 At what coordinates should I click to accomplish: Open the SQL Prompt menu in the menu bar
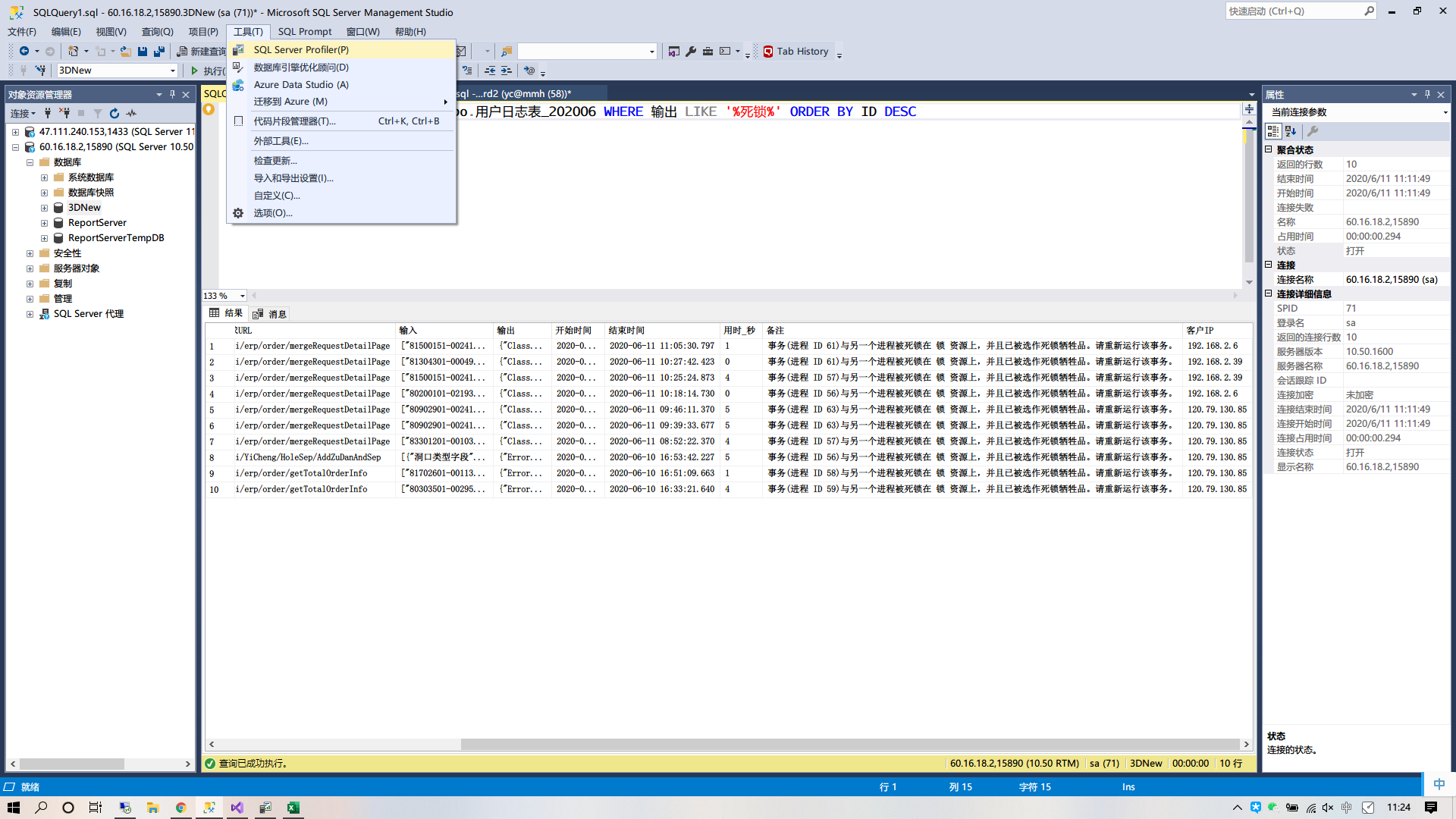[x=304, y=31]
